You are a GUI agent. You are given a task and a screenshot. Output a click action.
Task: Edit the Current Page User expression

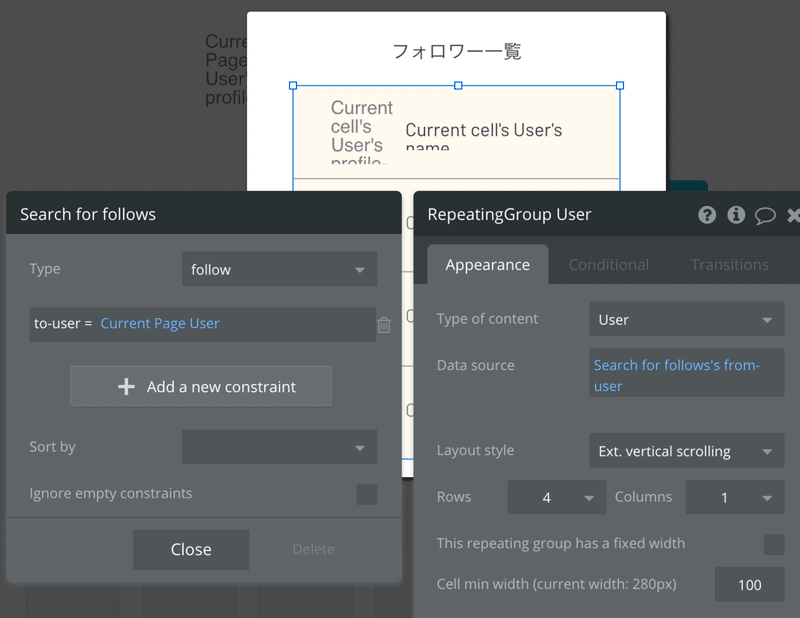tap(160, 324)
